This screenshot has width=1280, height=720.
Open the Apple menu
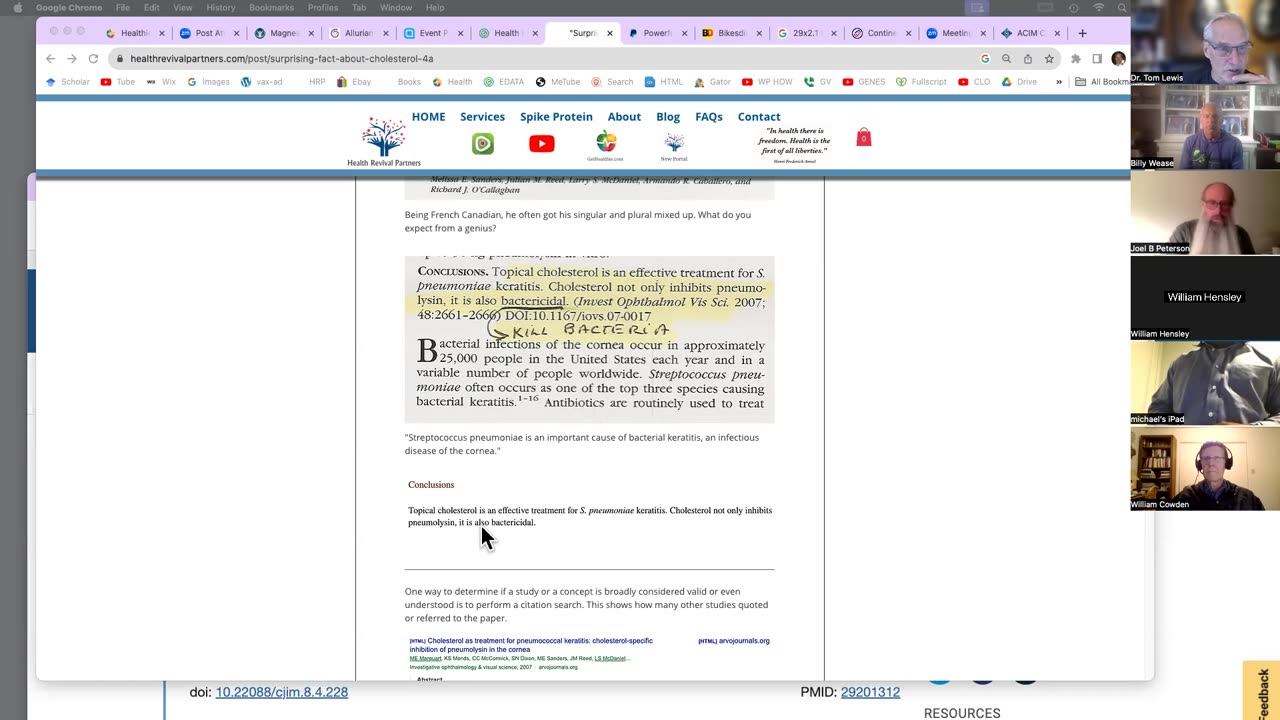(x=17, y=8)
